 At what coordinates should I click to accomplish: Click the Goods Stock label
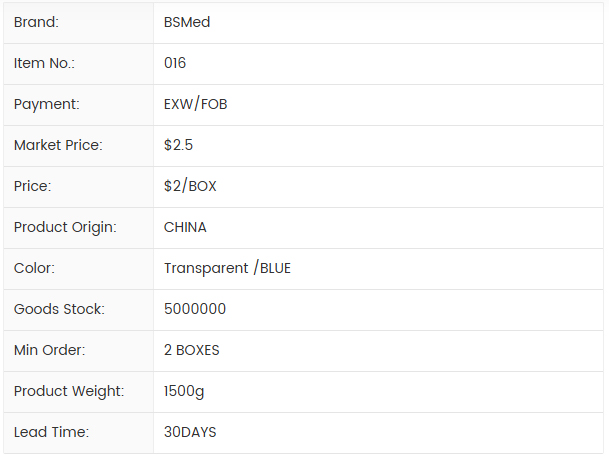pos(59,309)
